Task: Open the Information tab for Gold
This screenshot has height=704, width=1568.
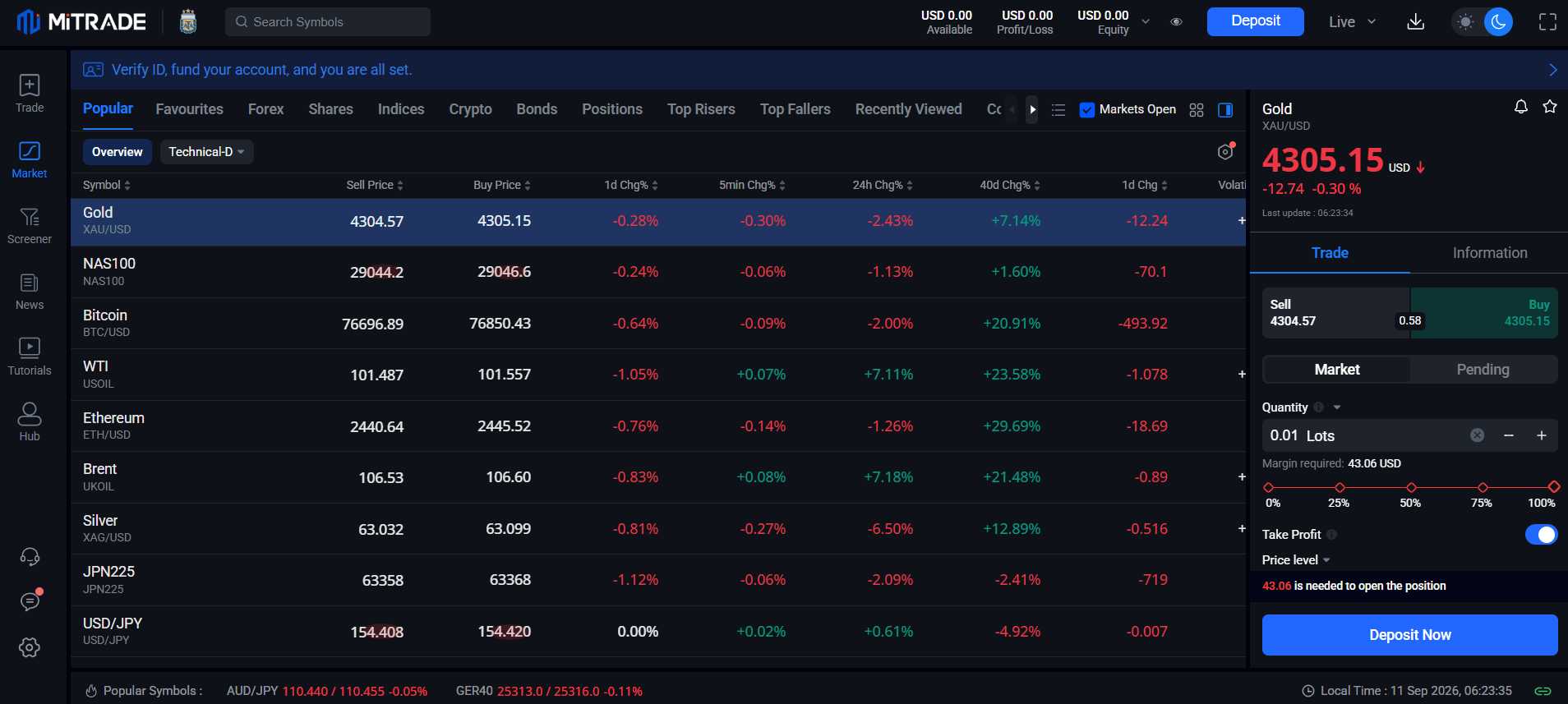Action: click(x=1489, y=253)
